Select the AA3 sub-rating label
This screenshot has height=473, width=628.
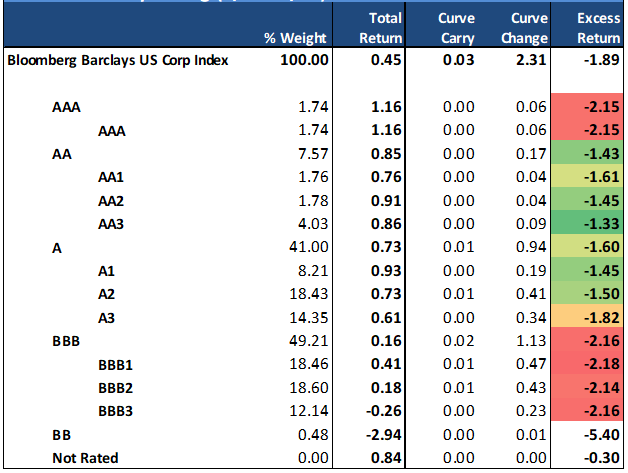[113, 226]
